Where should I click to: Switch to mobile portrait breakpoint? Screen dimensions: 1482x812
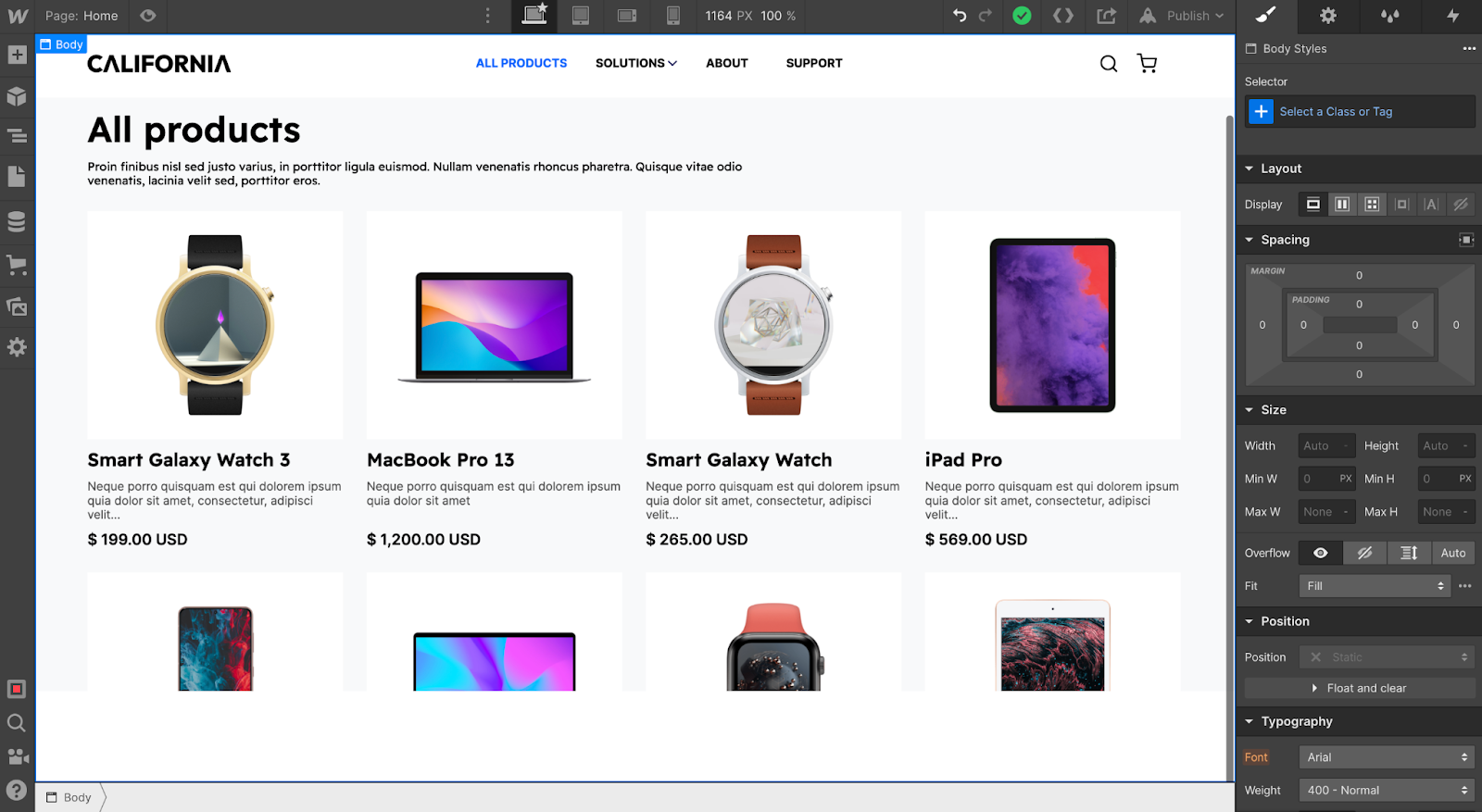tap(673, 16)
